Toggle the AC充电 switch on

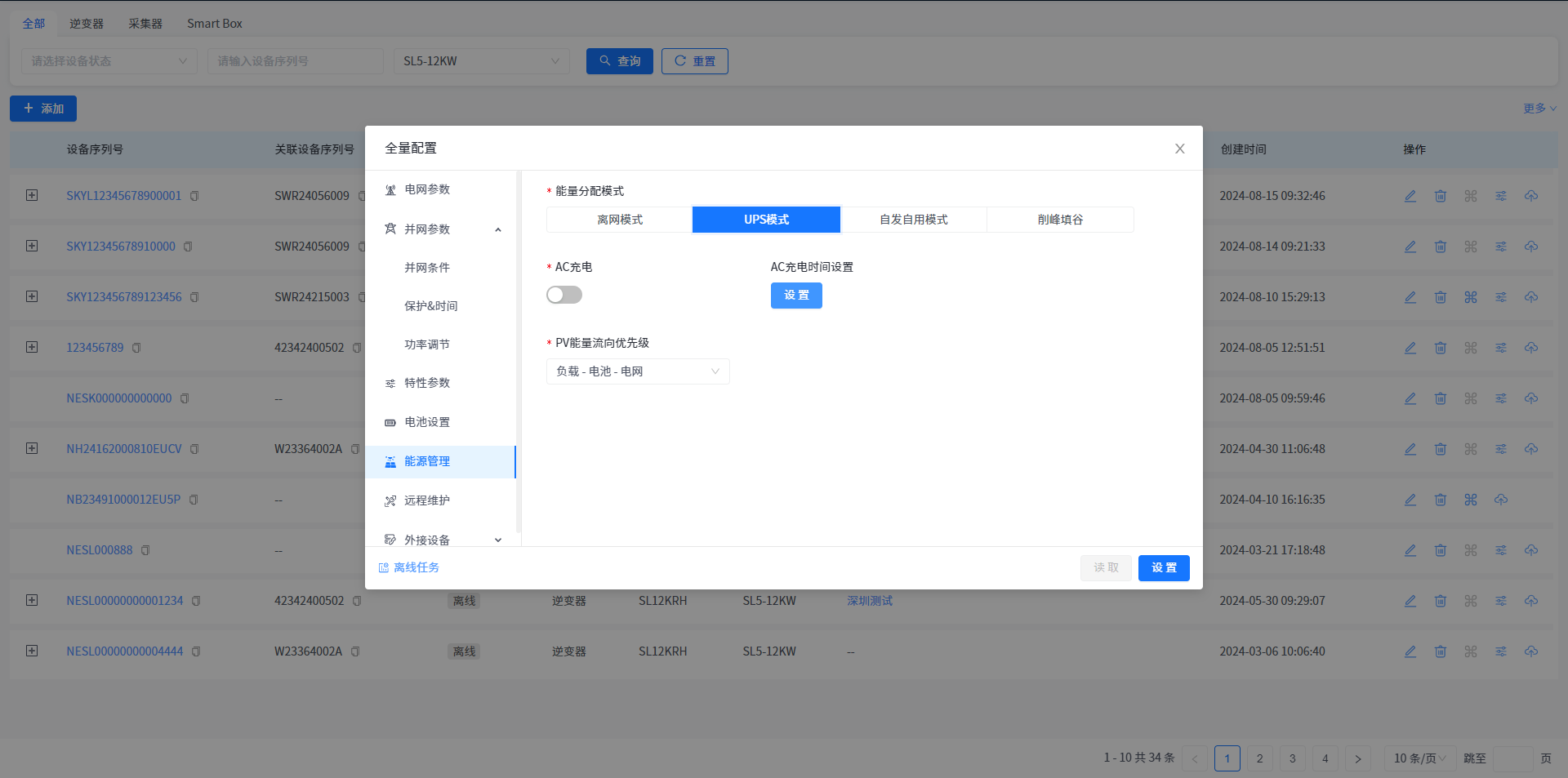coord(564,295)
